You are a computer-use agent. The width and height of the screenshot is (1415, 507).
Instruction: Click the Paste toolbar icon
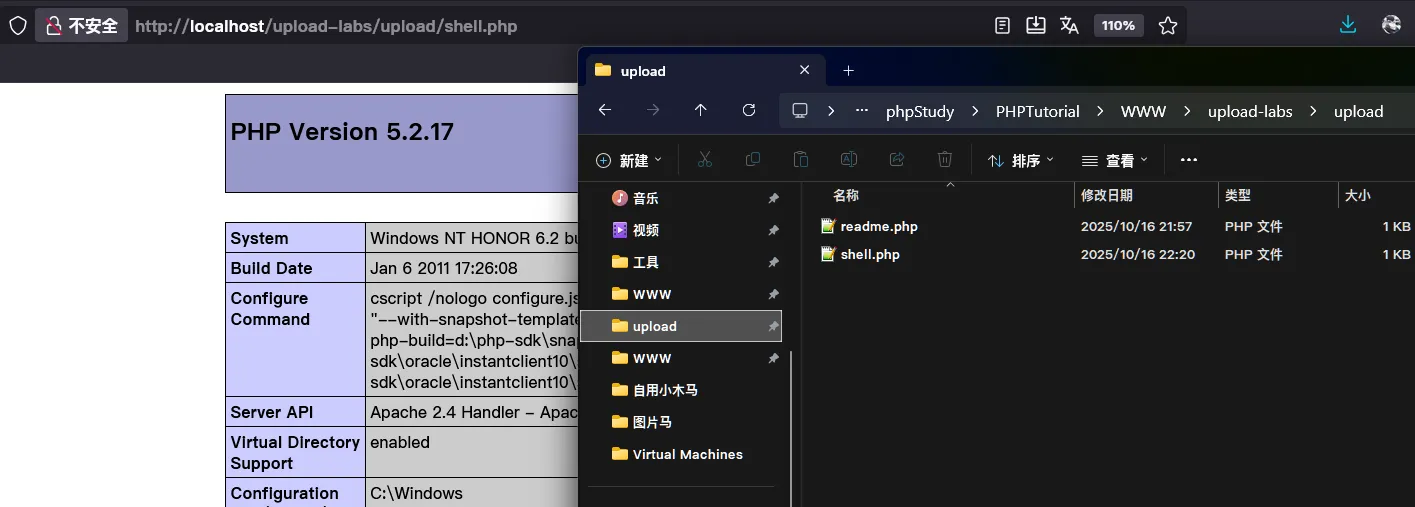(800, 159)
